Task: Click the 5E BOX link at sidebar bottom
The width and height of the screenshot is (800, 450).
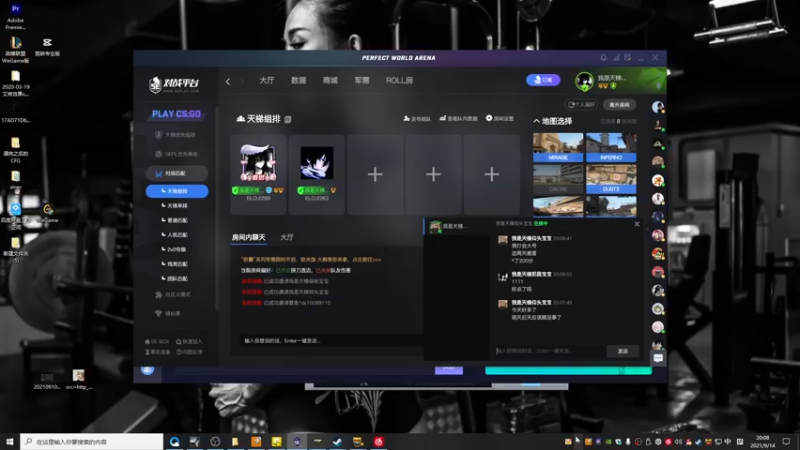Action: point(157,341)
